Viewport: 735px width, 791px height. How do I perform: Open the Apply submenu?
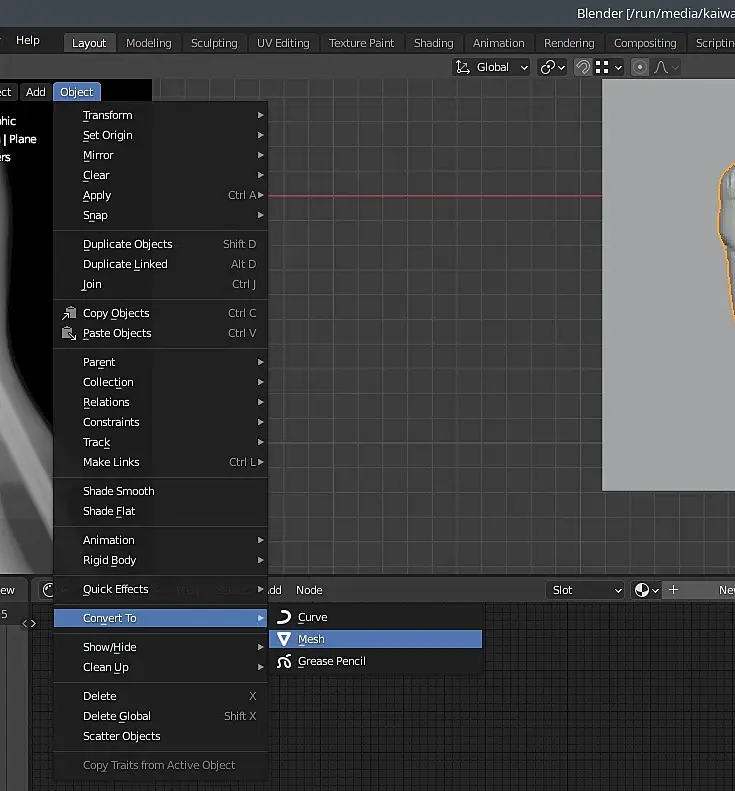tap(97, 195)
